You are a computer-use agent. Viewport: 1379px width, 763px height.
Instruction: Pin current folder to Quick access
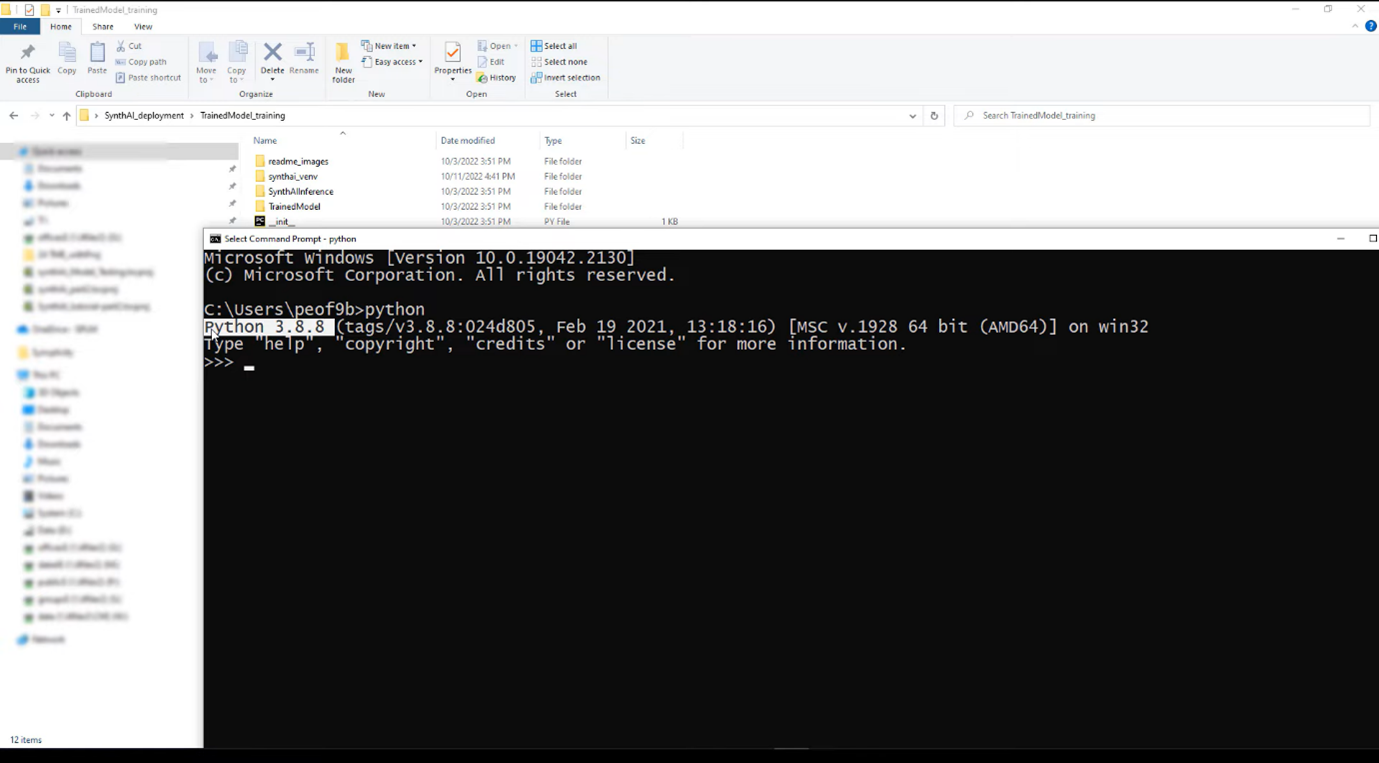(27, 62)
